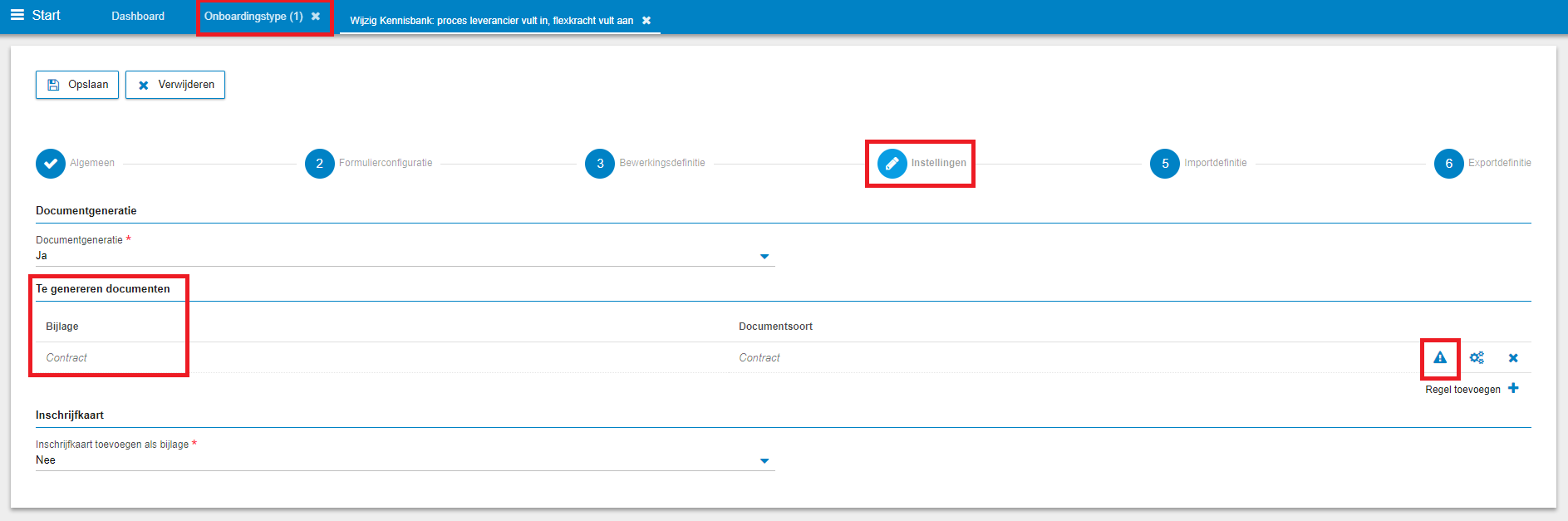Select the Contract entry under Bijlage
The height and width of the screenshot is (521, 1568).
(66, 358)
